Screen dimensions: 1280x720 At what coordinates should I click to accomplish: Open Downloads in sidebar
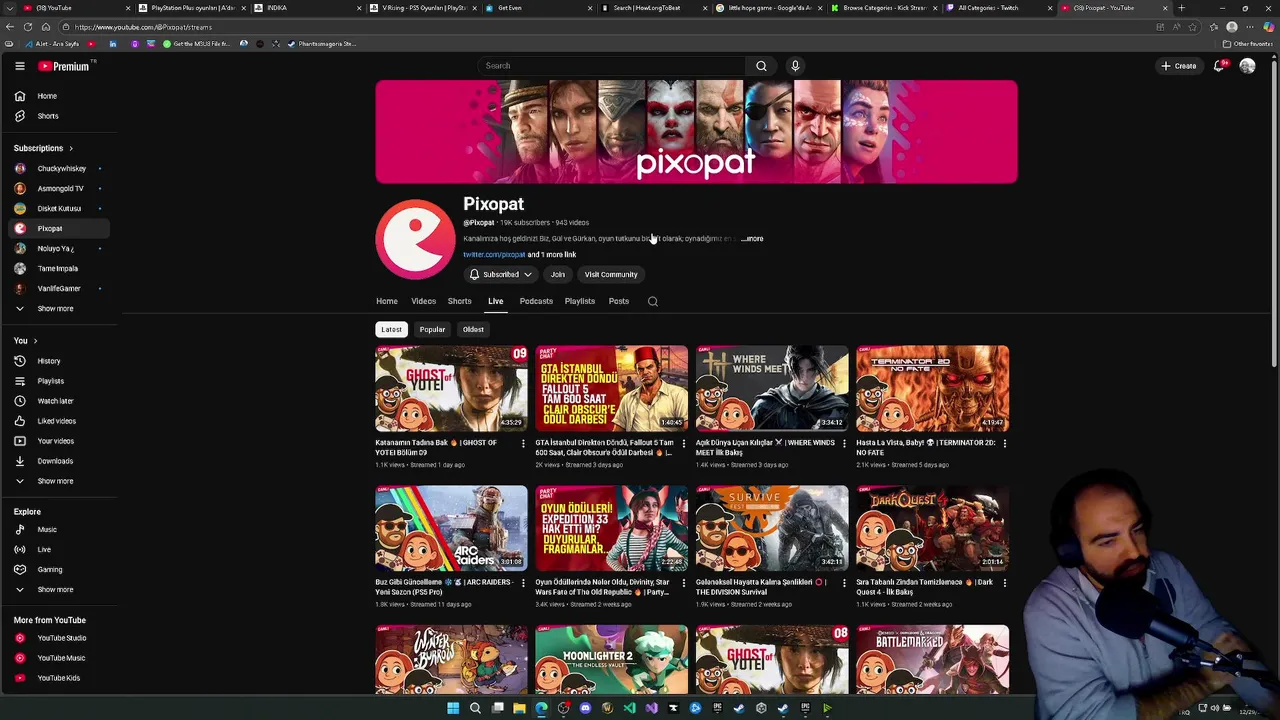tap(56, 461)
